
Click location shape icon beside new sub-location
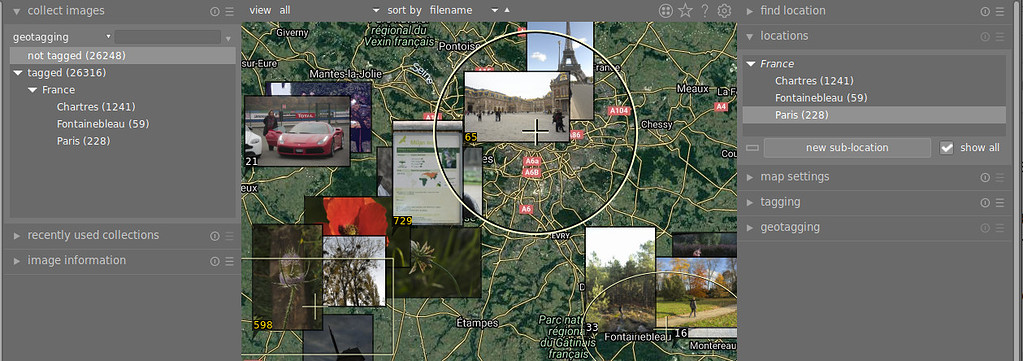752,148
